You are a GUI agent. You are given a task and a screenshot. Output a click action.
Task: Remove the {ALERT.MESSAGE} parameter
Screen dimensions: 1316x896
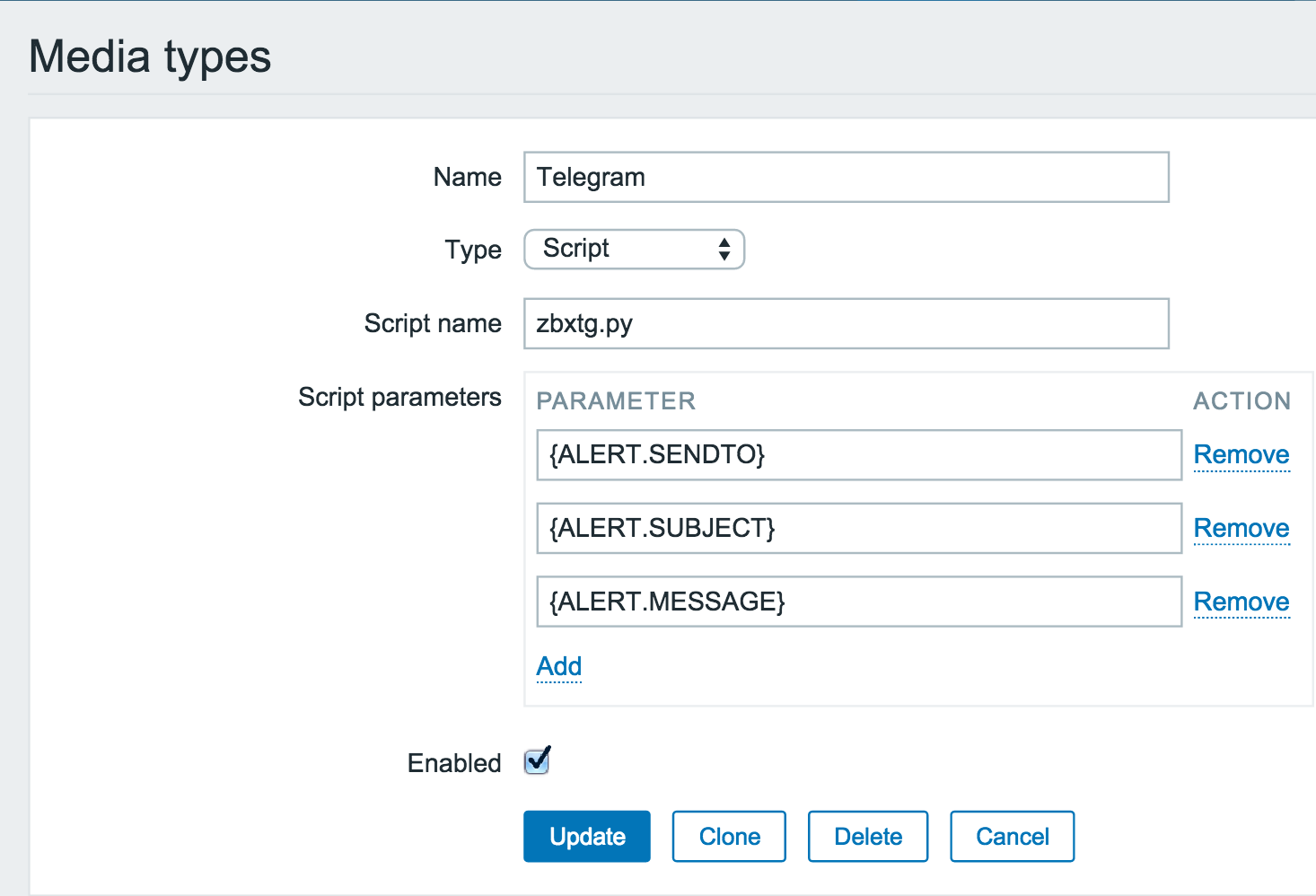(1241, 602)
